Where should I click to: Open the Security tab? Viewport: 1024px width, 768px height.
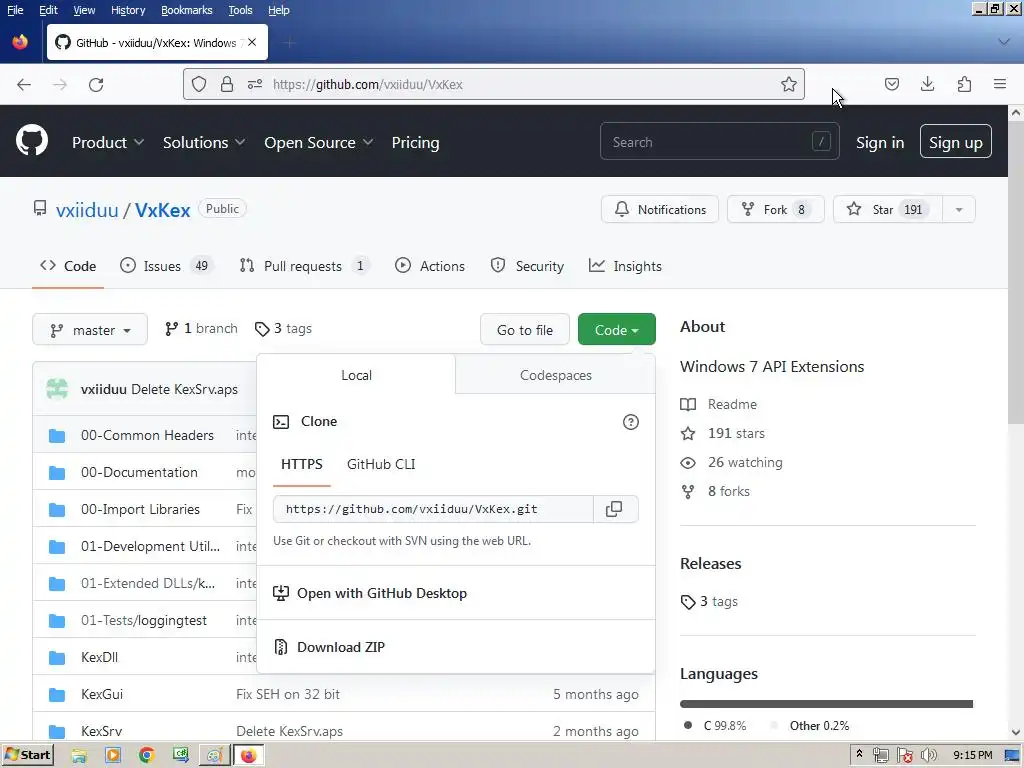[527, 266]
